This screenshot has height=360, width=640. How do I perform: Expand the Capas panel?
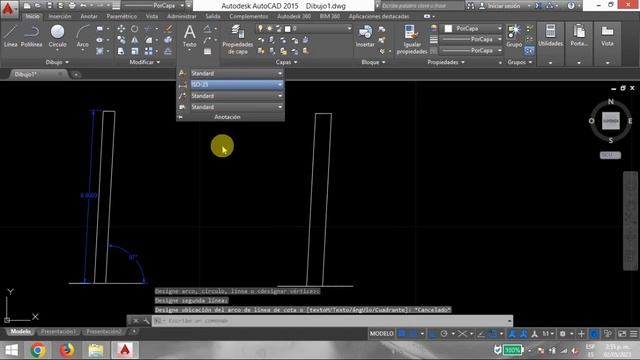pyautogui.click(x=286, y=62)
